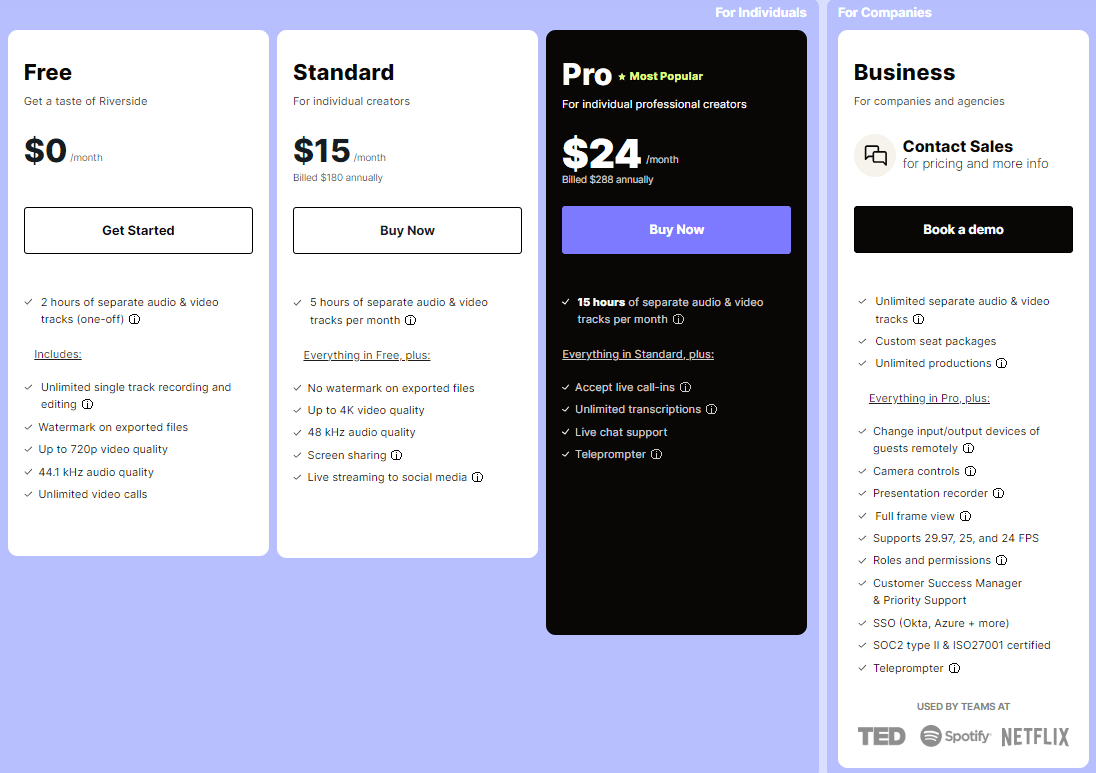The width and height of the screenshot is (1096, 773).
Task: Select the For Companies tab label
Action: click(884, 13)
